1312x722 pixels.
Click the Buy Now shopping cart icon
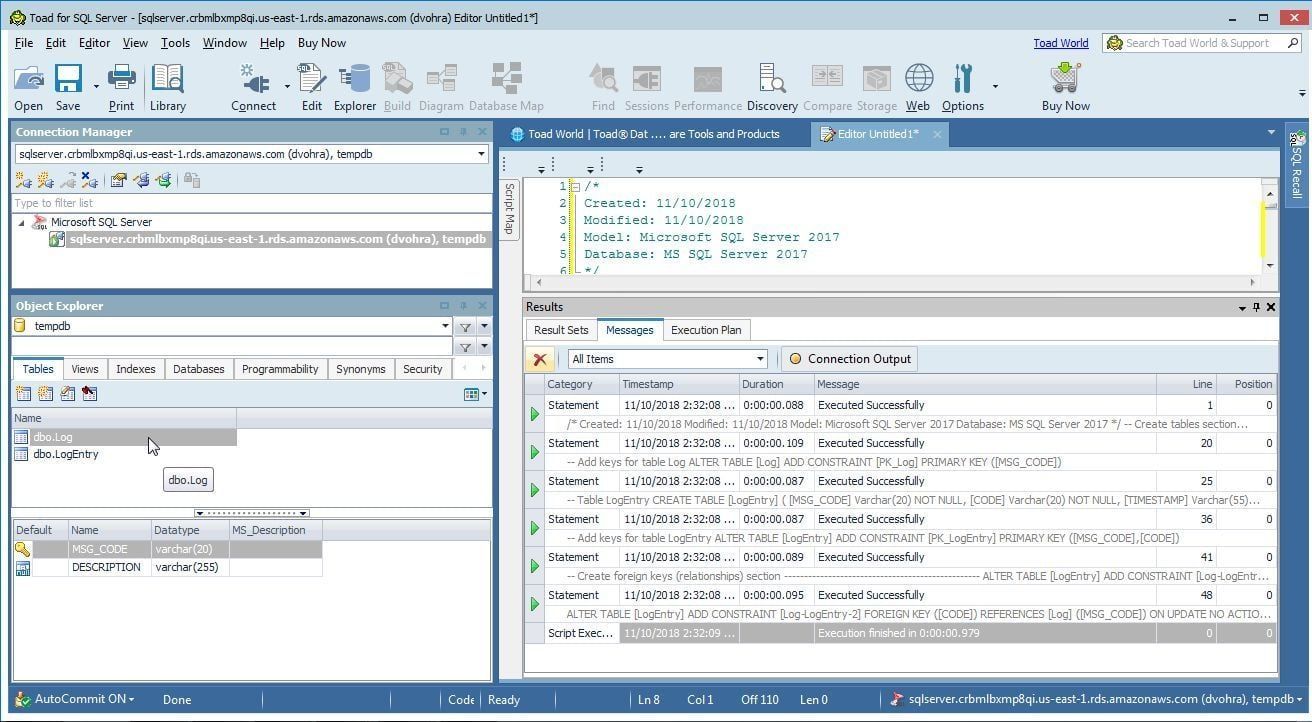coord(1065,87)
